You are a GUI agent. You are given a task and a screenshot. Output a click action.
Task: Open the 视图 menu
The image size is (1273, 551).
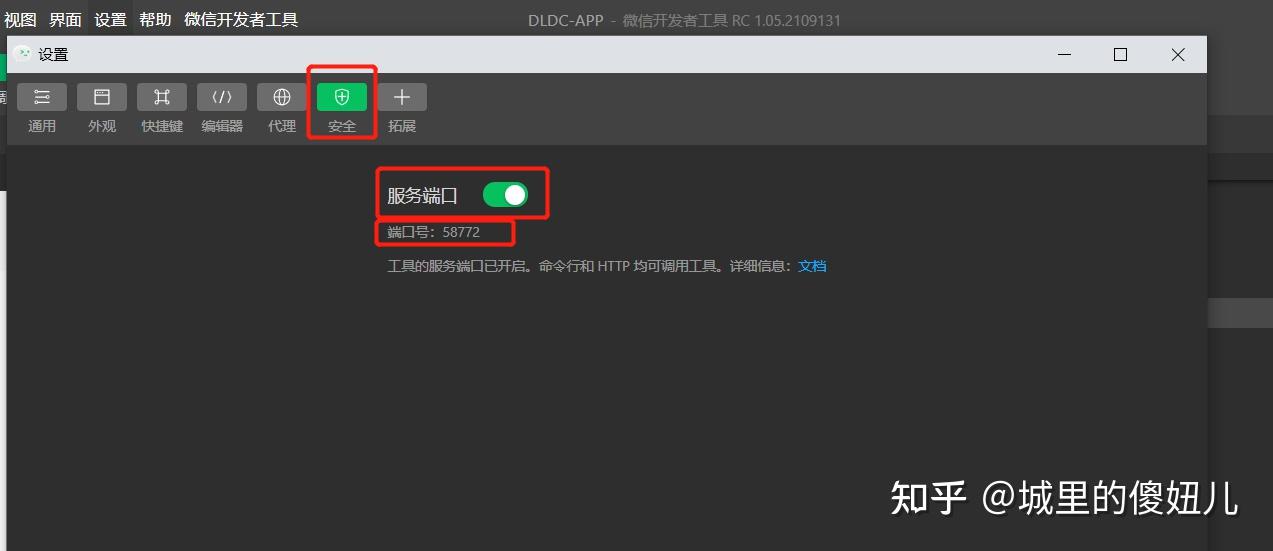[x=20, y=20]
